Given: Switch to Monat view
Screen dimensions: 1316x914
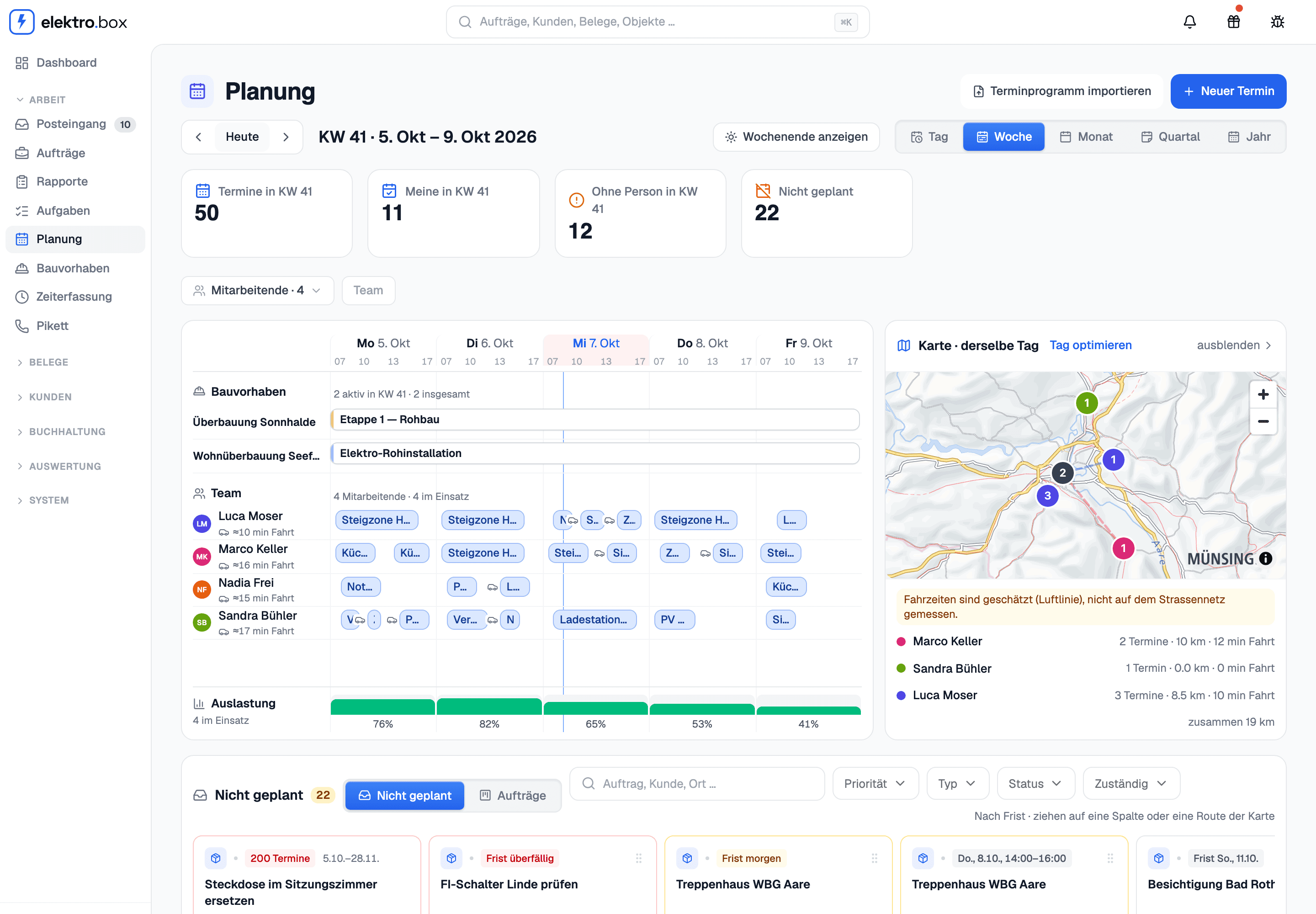Looking at the screenshot, I should [1086, 137].
